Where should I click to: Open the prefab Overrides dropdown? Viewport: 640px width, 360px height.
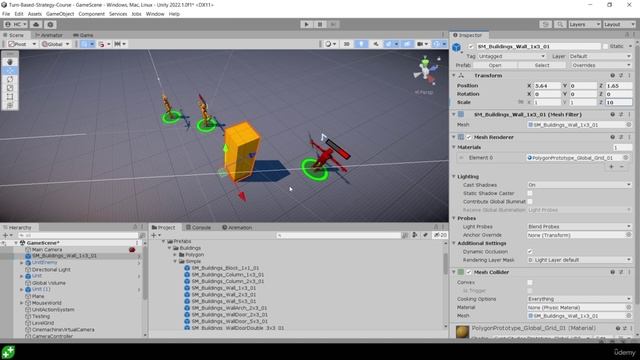(601, 65)
